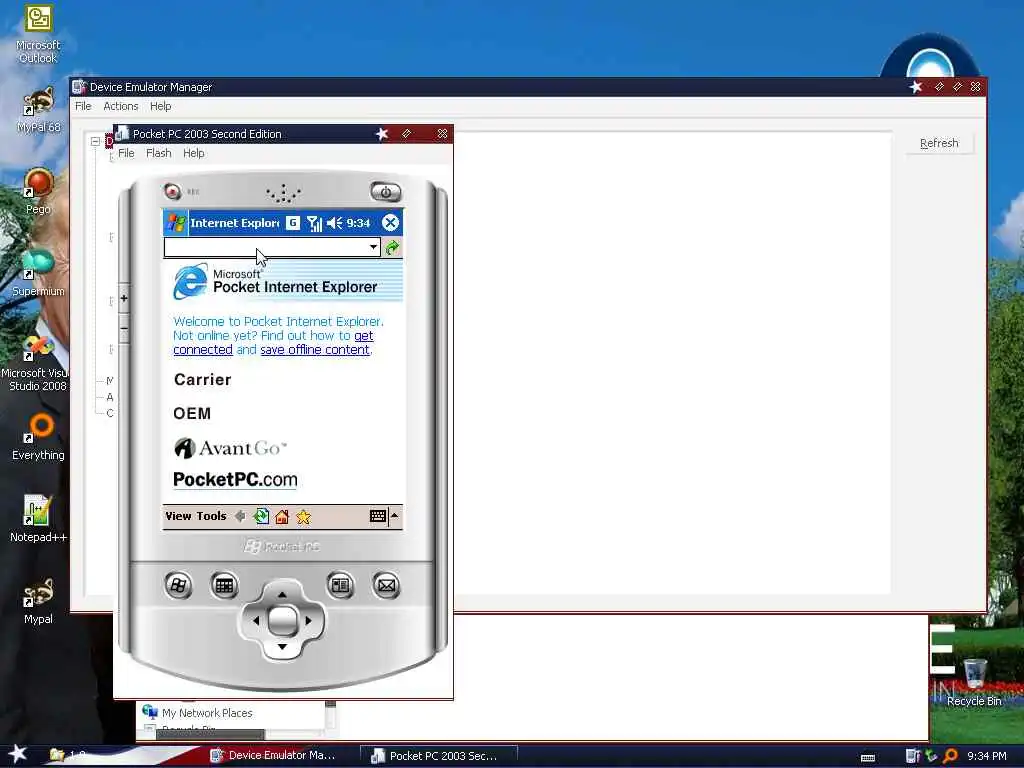Click the Refresh icon in Pocket IE
This screenshot has height=768, width=1024.
[261, 517]
